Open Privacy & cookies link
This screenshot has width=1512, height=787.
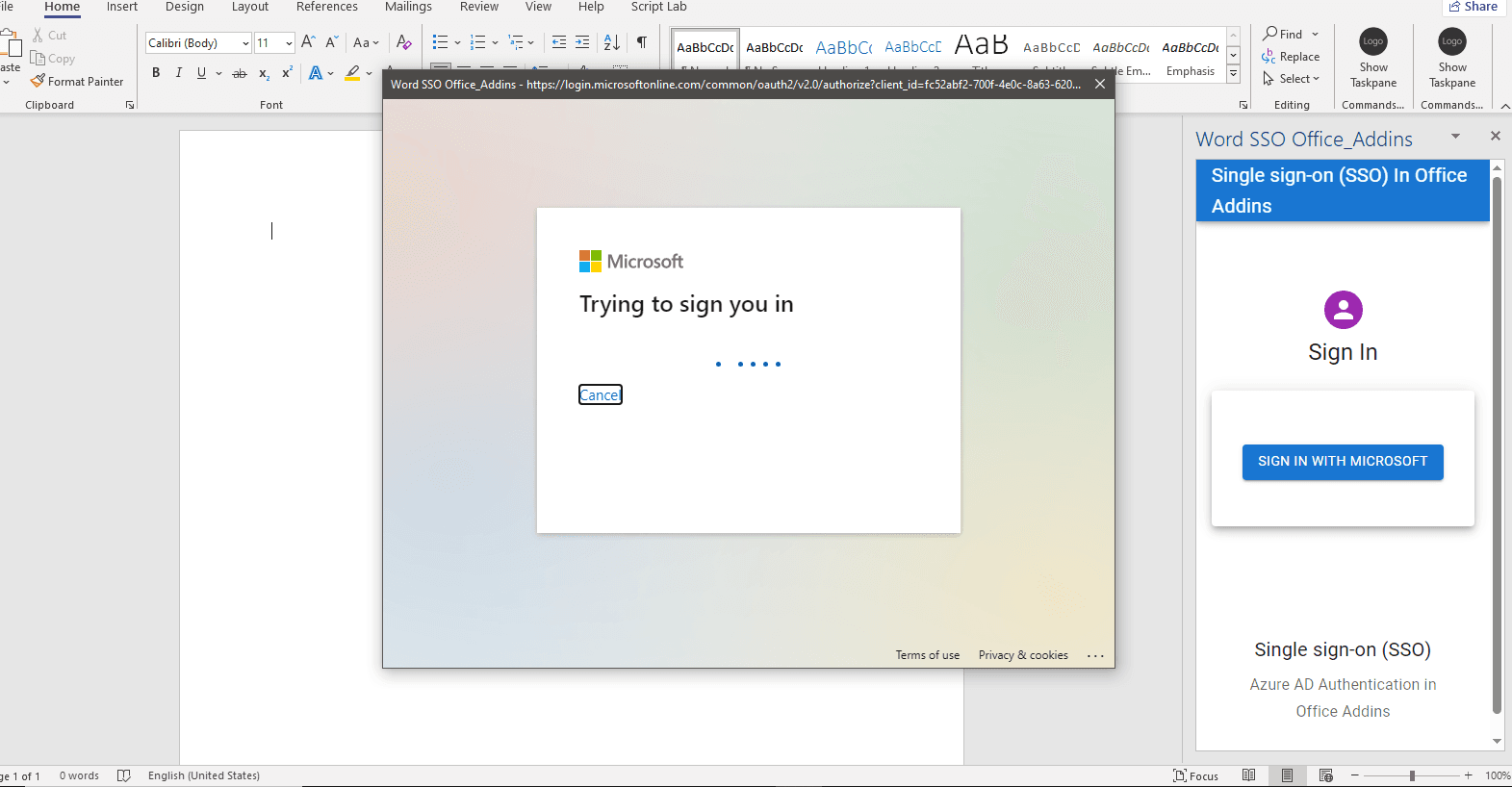1023,655
